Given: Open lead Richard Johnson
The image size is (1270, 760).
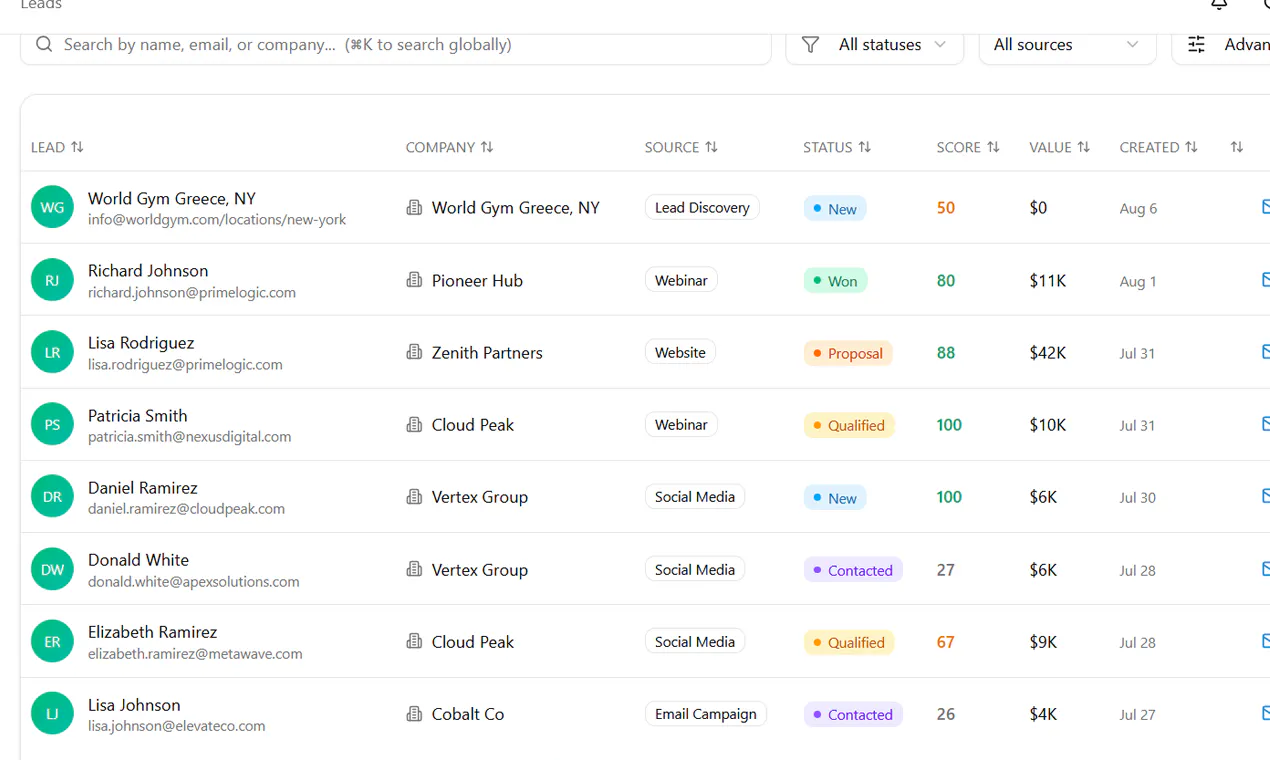Looking at the screenshot, I should point(148,270).
